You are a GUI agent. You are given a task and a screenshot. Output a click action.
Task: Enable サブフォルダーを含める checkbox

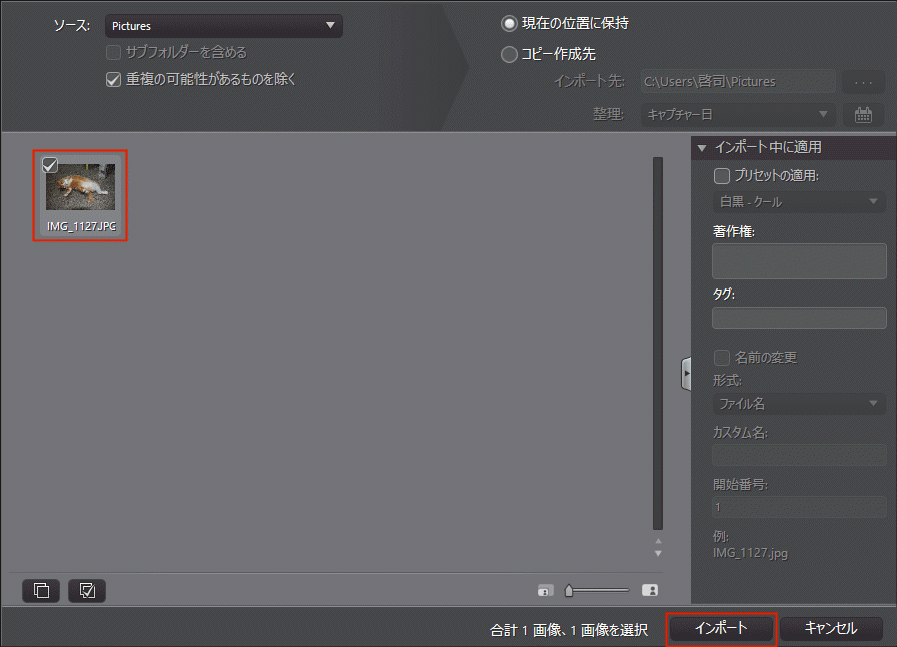tap(113, 53)
